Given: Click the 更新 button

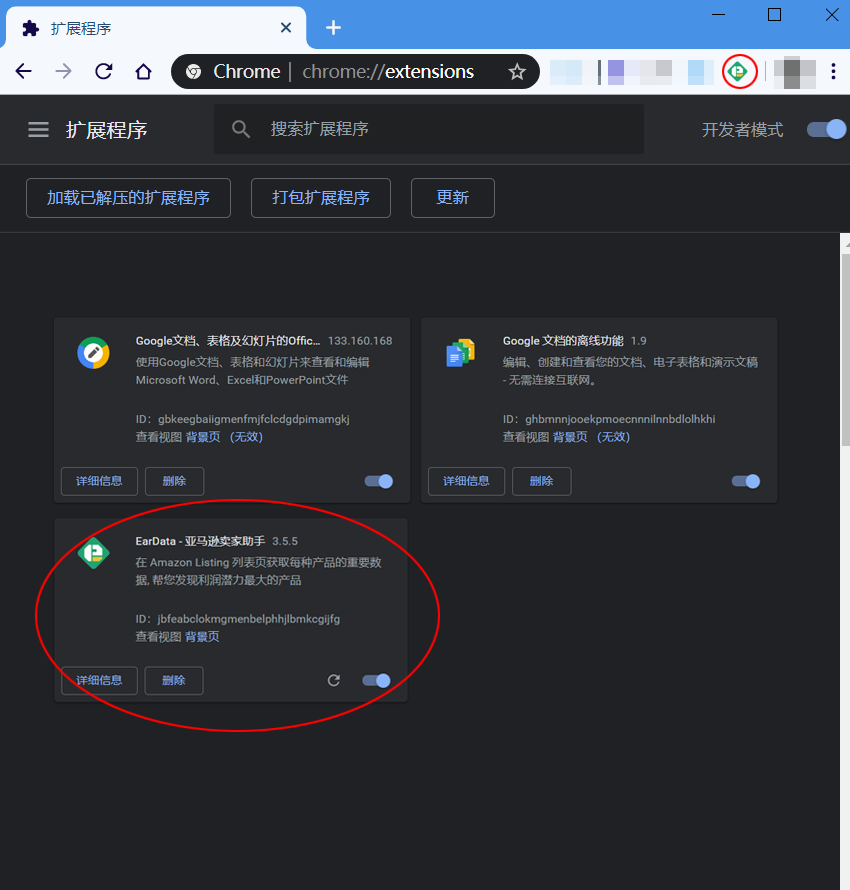Looking at the screenshot, I should pos(452,198).
